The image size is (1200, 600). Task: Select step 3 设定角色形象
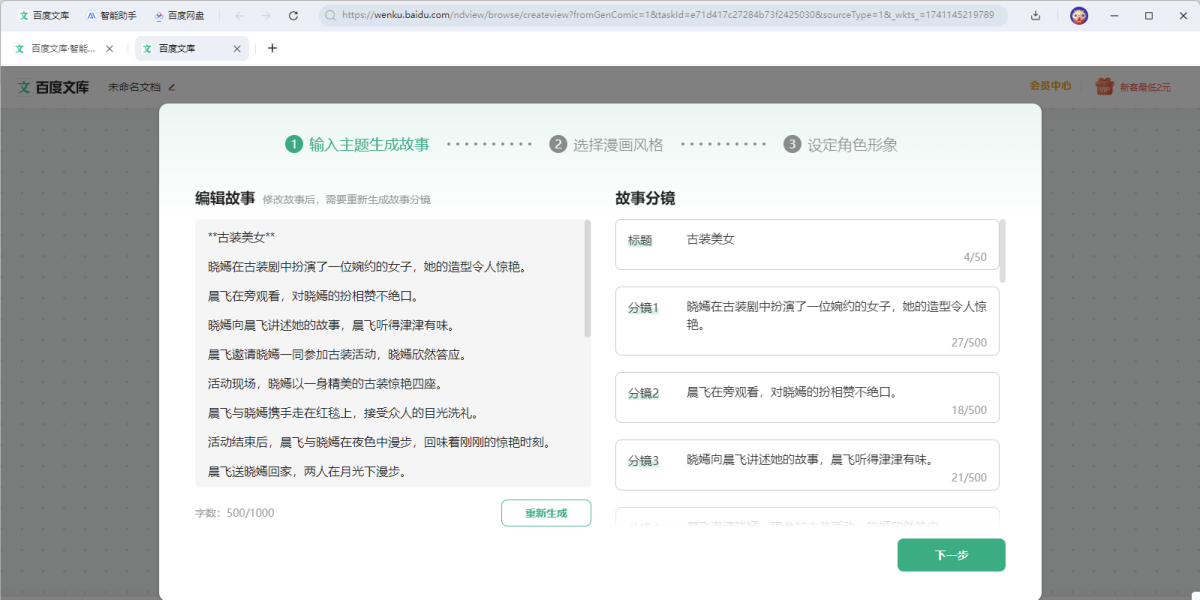pos(840,144)
